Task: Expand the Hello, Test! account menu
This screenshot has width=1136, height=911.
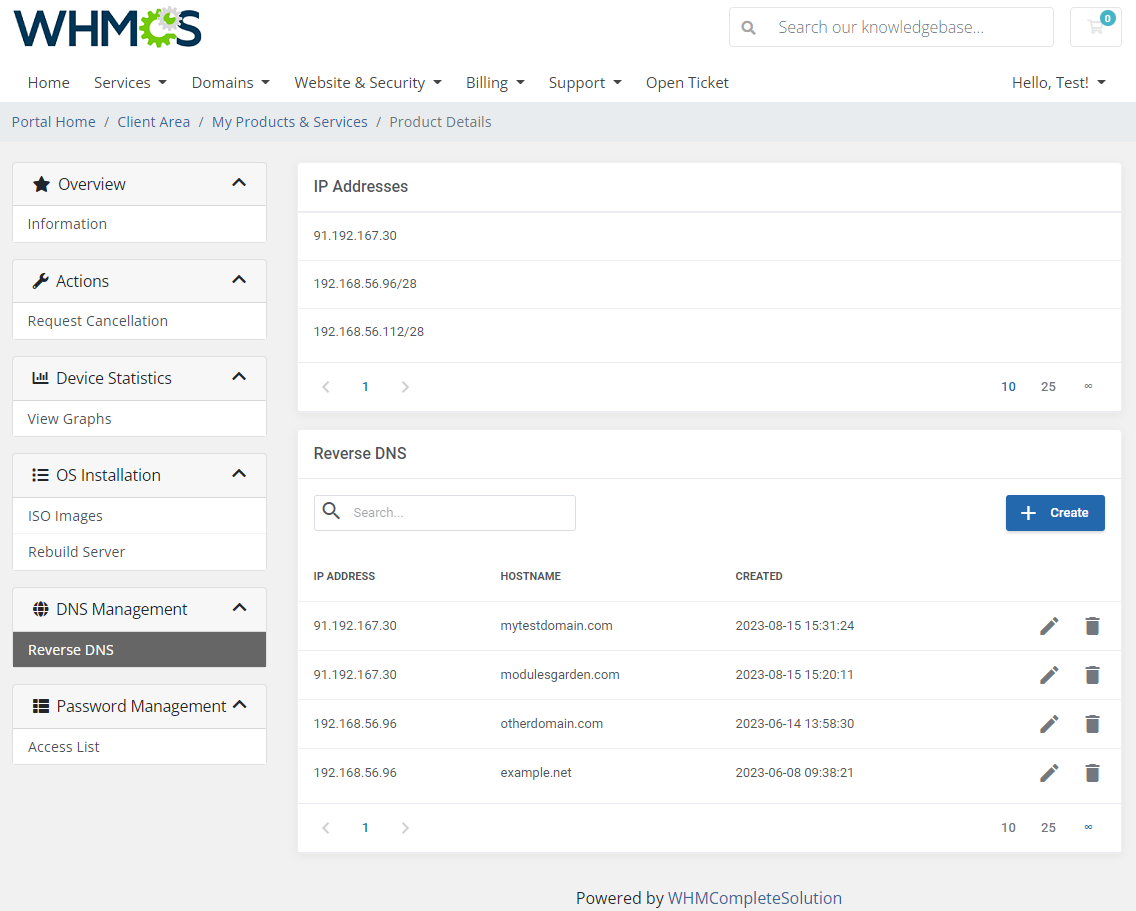Action: click(1058, 83)
